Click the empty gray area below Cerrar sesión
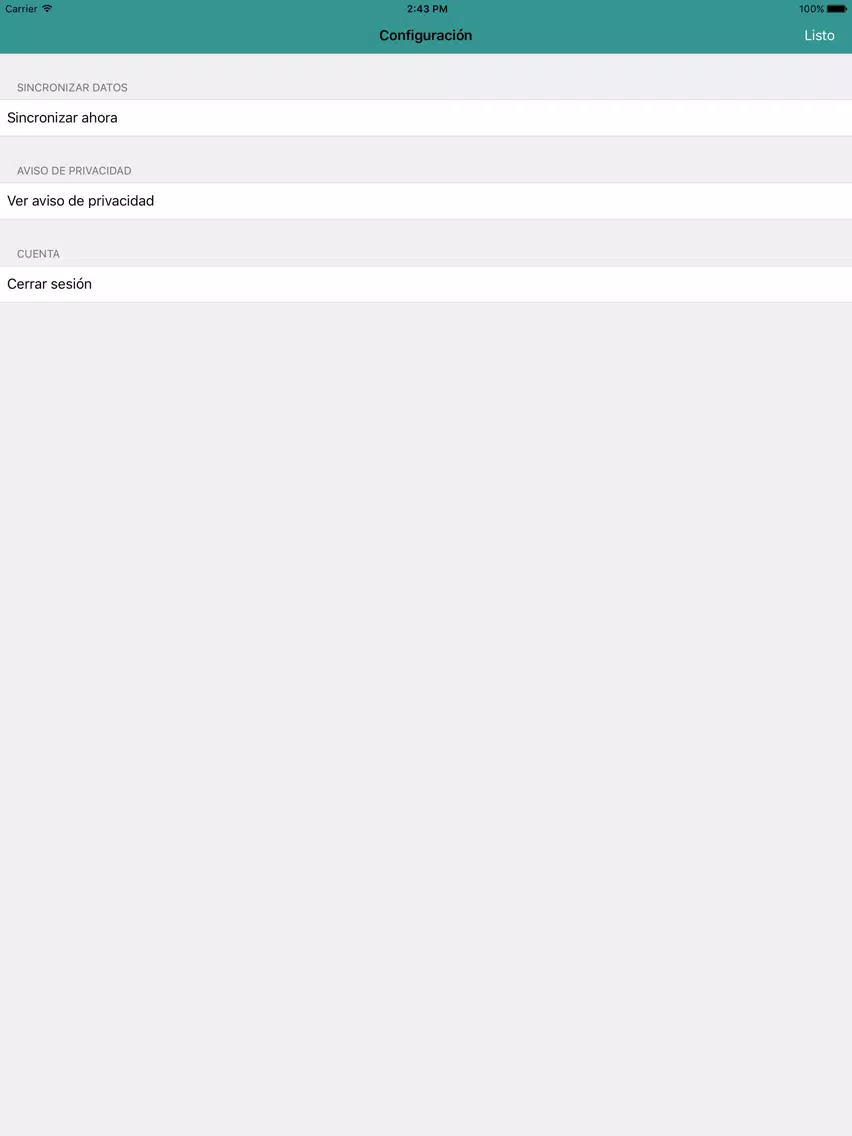 (426, 717)
